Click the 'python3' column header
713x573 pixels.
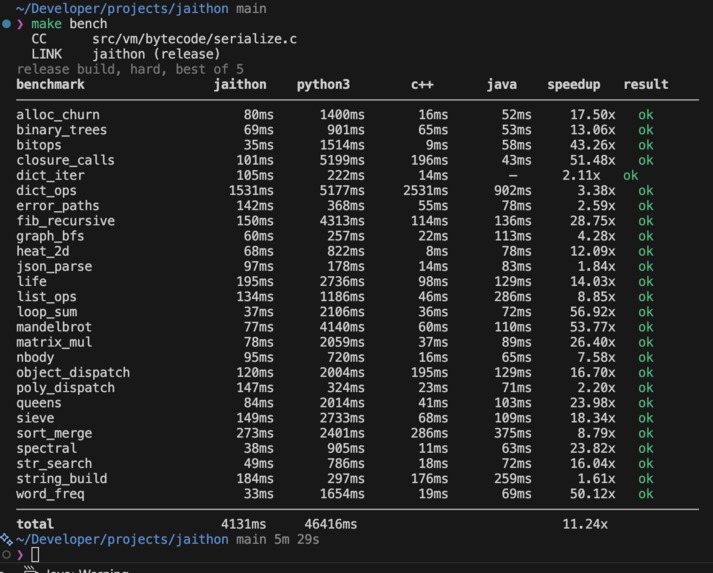pyautogui.click(x=323, y=85)
